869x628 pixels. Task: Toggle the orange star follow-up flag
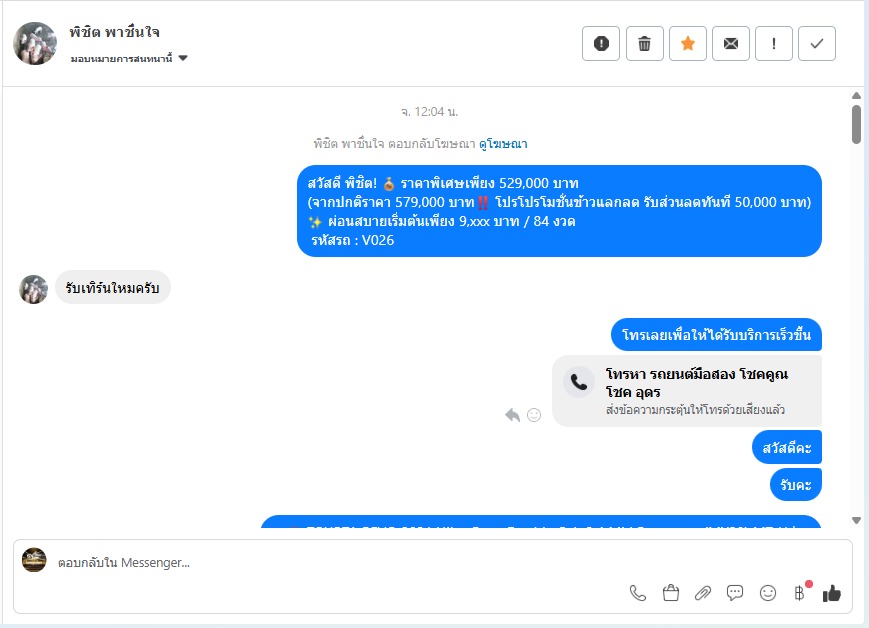pos(688,43)
